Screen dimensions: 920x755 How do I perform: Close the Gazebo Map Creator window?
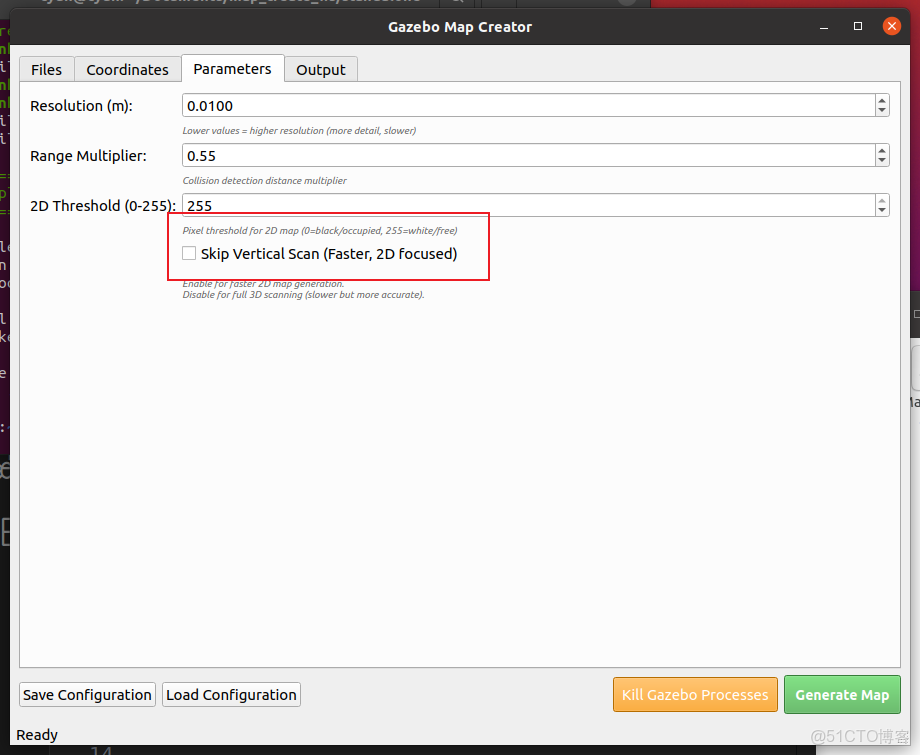click(x=892, y=26)
